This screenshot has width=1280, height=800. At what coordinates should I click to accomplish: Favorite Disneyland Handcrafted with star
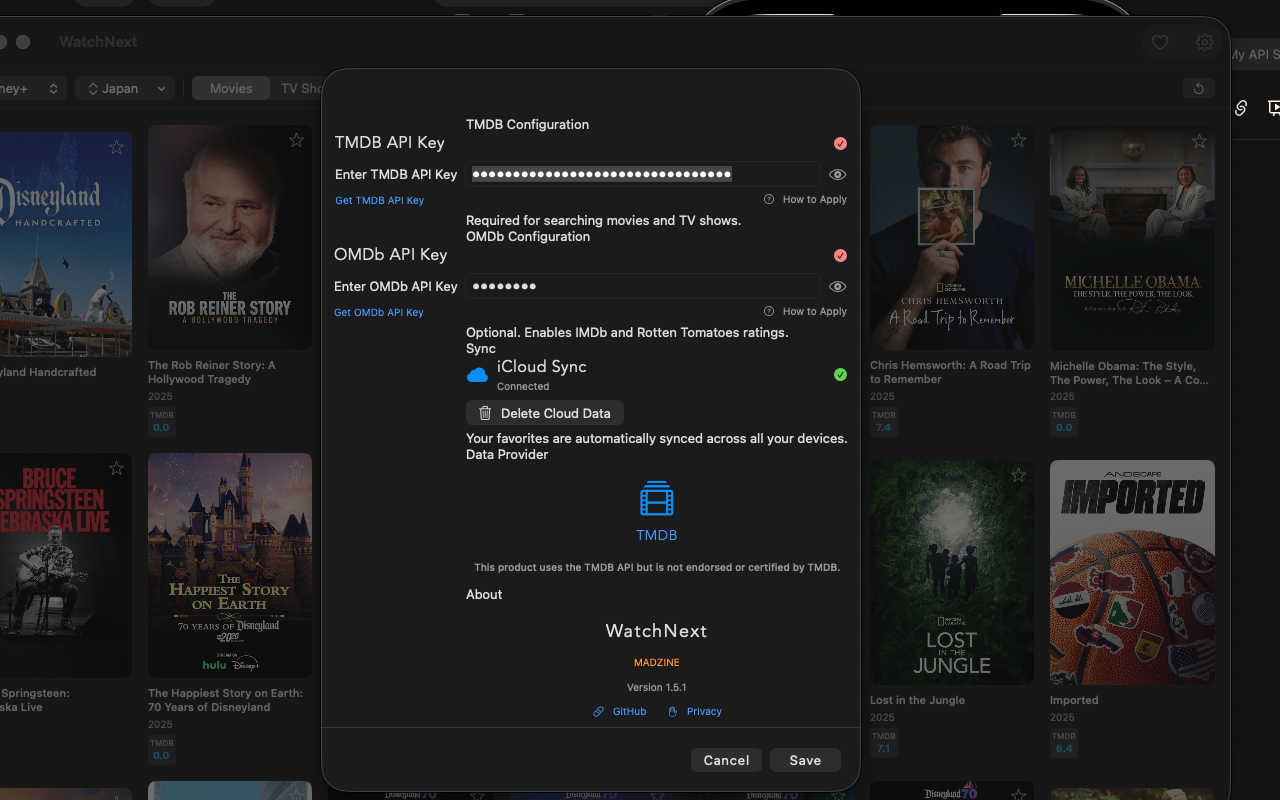click(x=116, y=147)
